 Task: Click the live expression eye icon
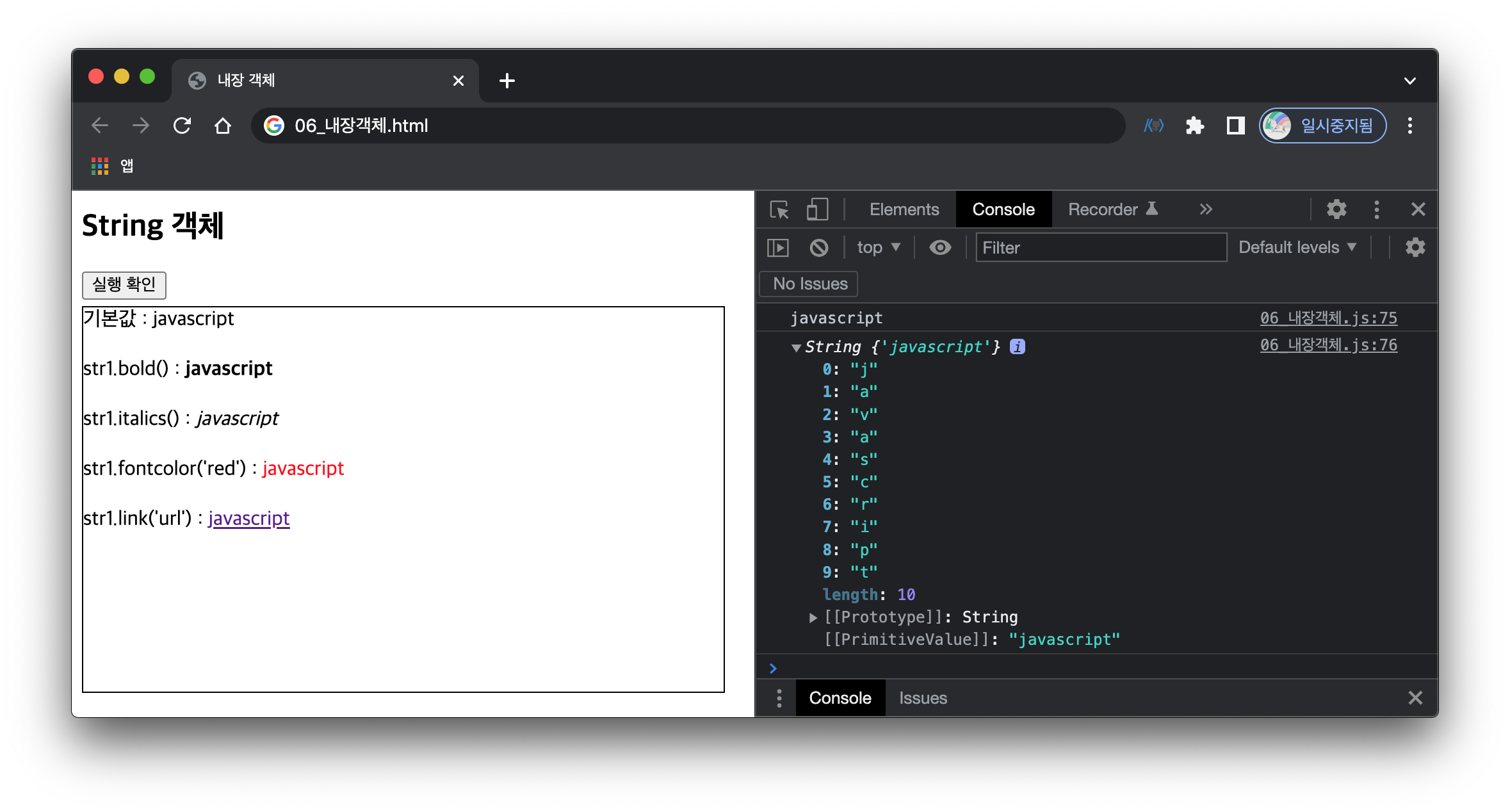pyautogui.click(x=939, y=248)
